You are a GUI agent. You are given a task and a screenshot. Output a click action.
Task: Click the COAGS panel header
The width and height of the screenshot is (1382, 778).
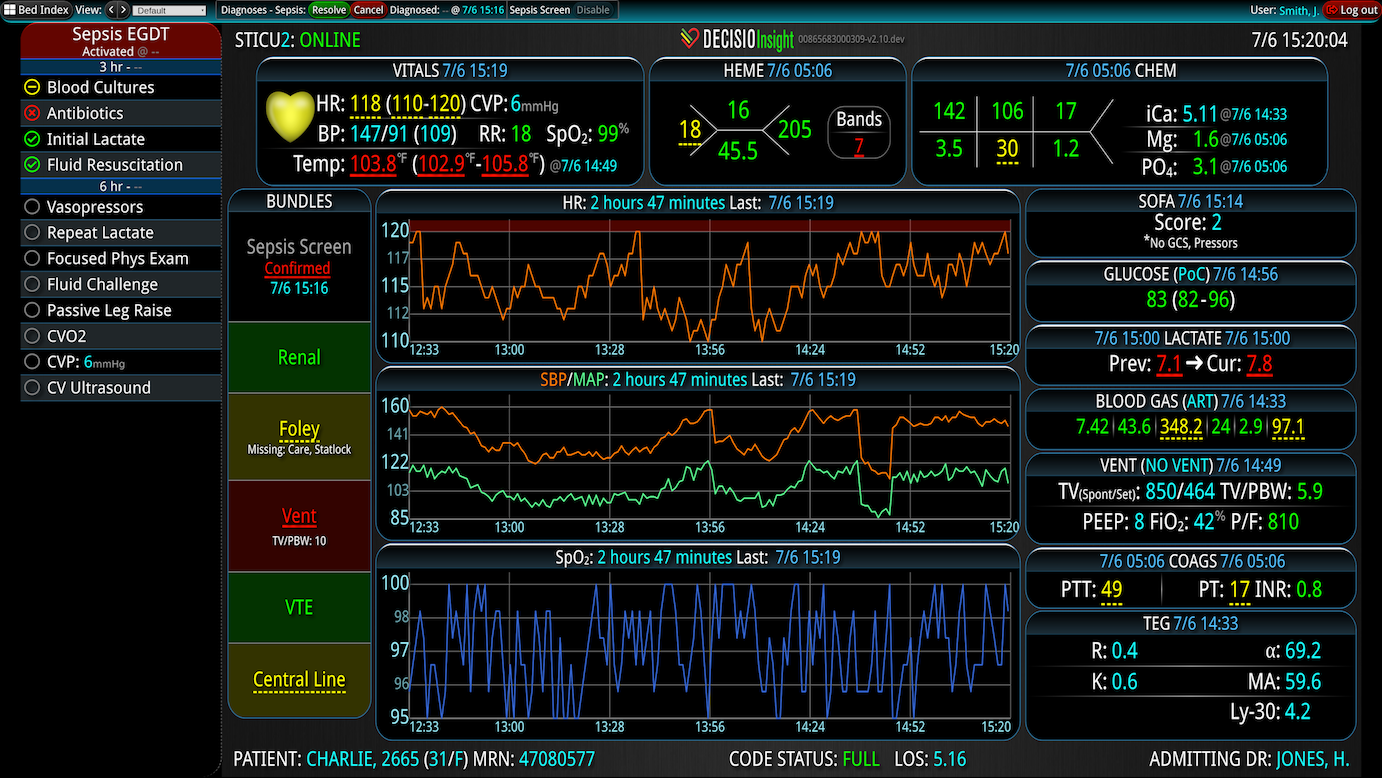(x=1192, y=561)
